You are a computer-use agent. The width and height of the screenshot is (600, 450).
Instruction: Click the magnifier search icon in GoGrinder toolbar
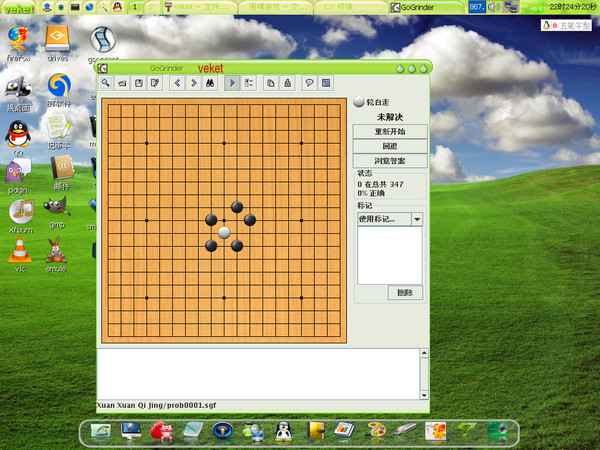(x=106, y=83)
